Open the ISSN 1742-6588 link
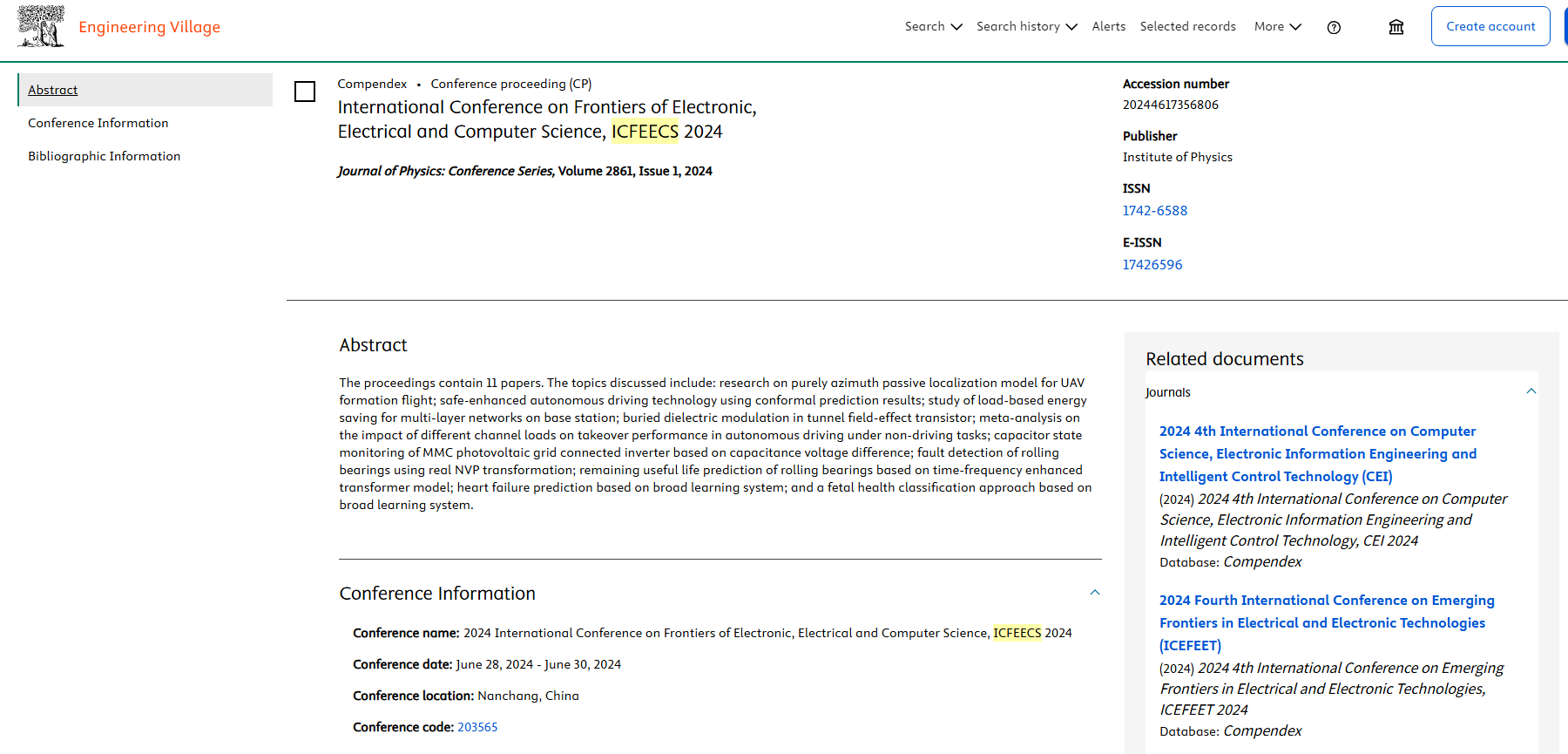 click(x=1155, y=211)
